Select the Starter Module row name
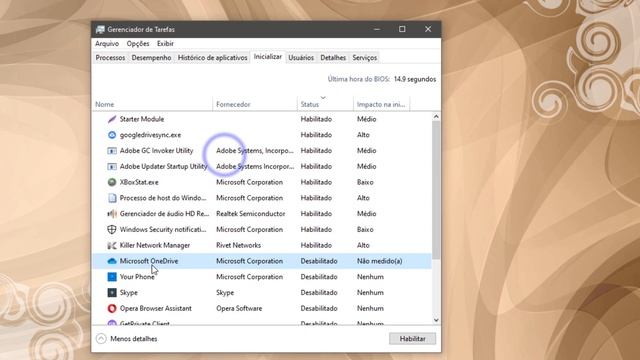 142,119
